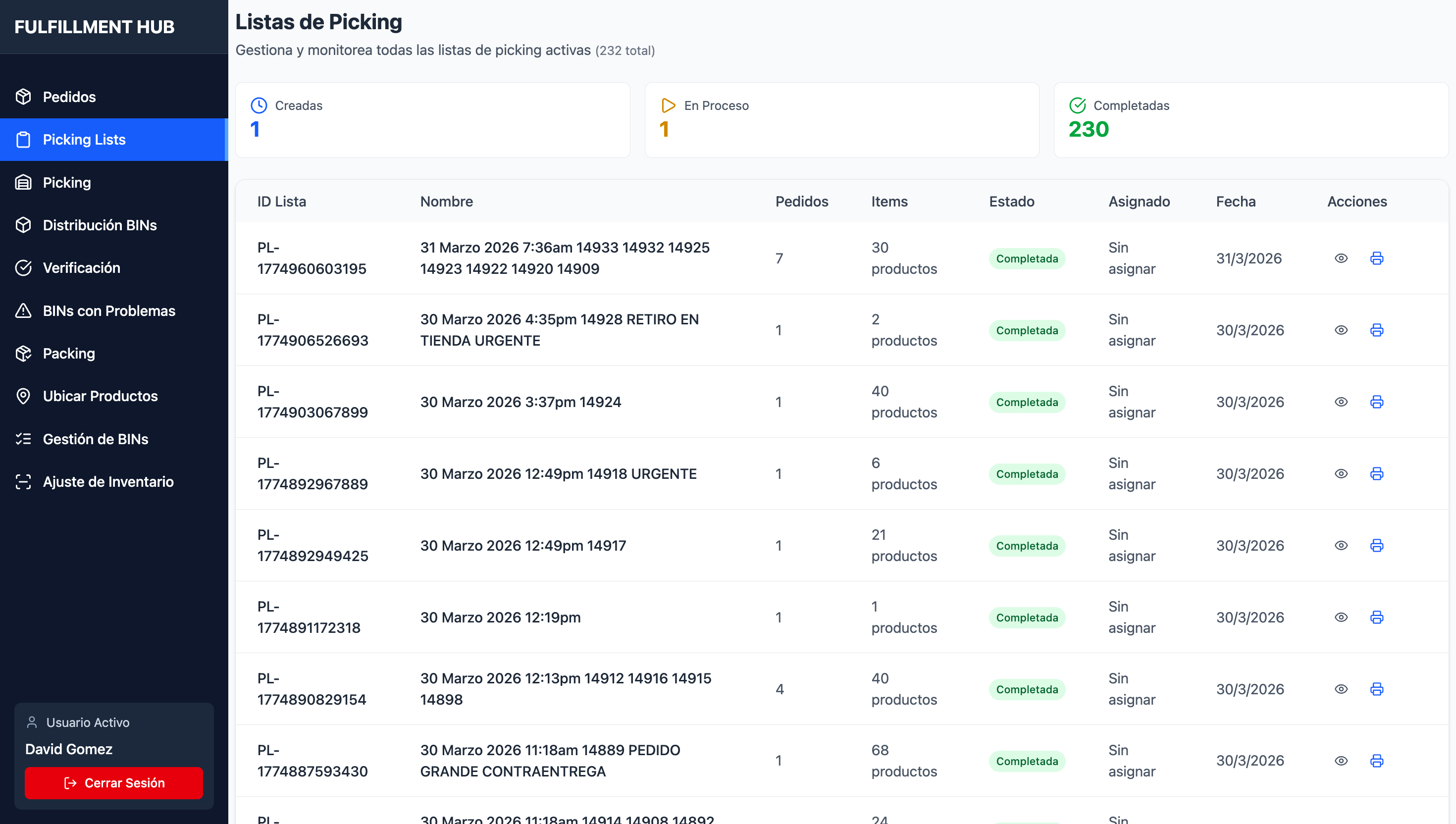1456x824 pixels.
Task: Open Pedidos in the sidebar
Action: pos(113,97)
